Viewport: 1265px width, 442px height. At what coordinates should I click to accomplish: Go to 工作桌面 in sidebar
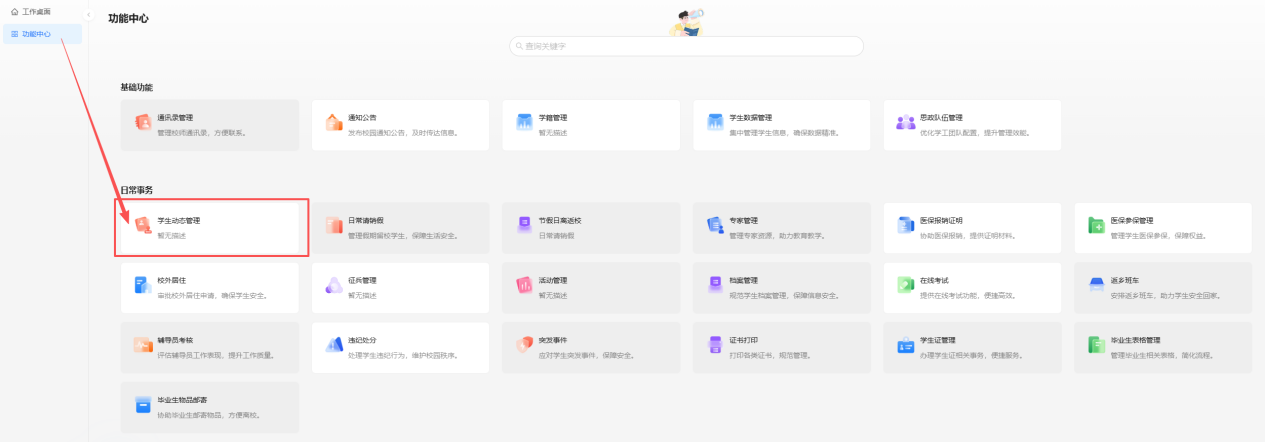pos(36,12)
